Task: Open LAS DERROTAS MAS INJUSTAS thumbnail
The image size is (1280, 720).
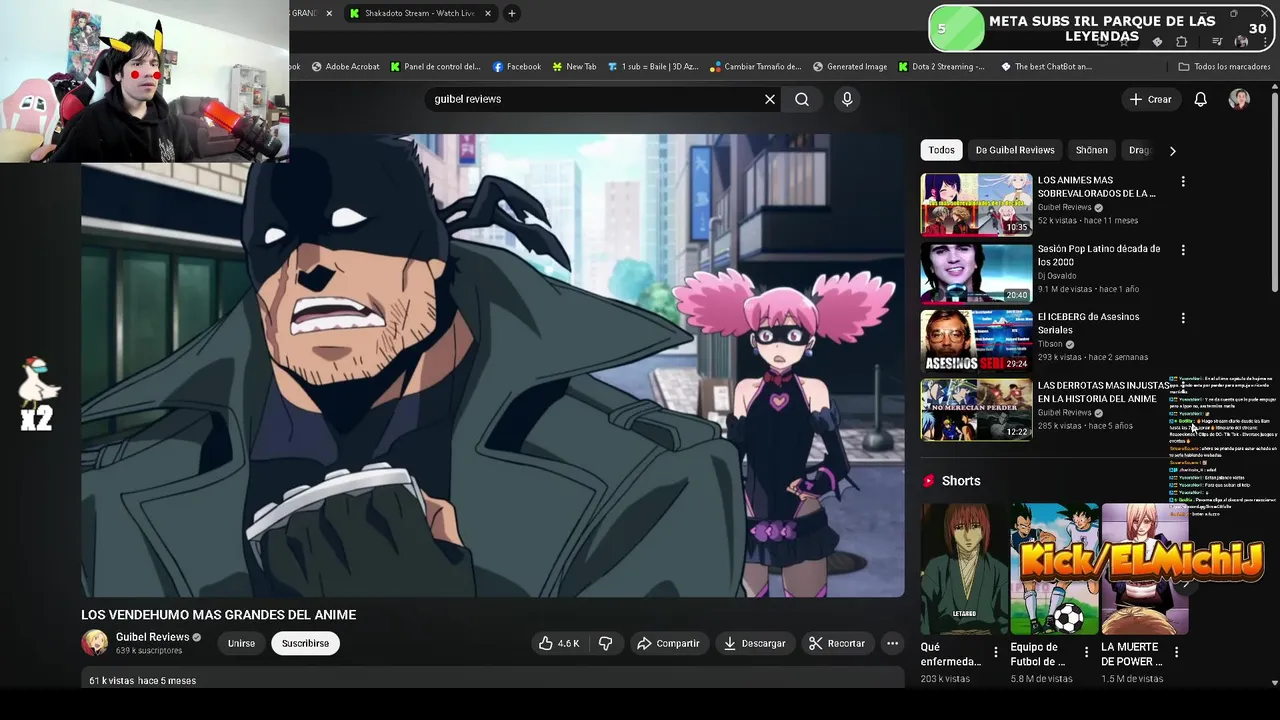Action: 976,409
